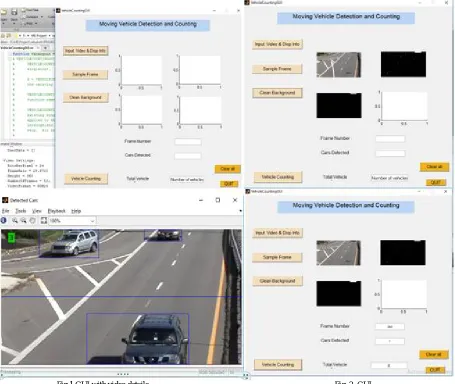Open the Tools menu in Detected Cars window

pyautogui.click(x=20, y=211)
